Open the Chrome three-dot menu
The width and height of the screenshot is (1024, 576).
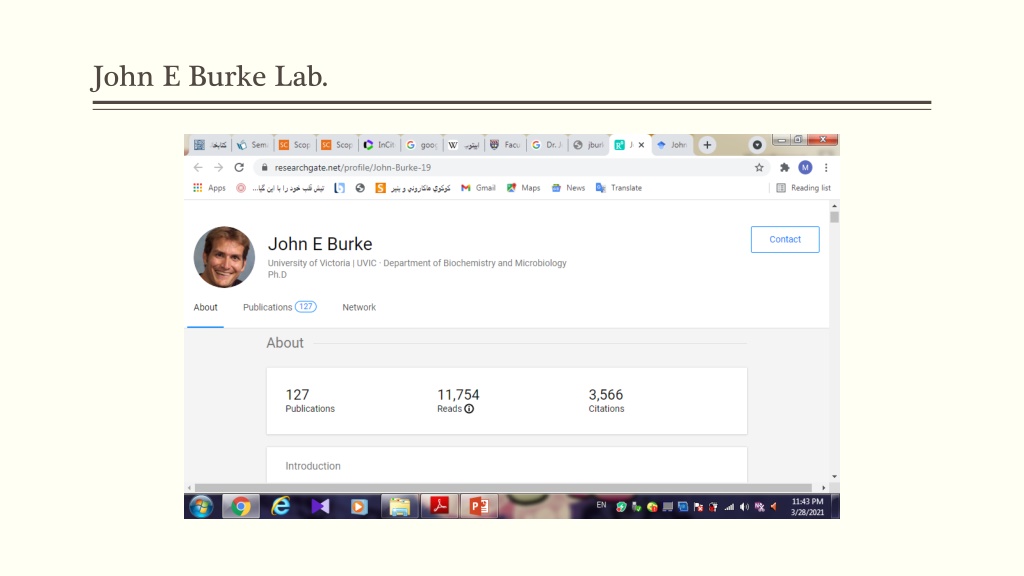point(826,168)
